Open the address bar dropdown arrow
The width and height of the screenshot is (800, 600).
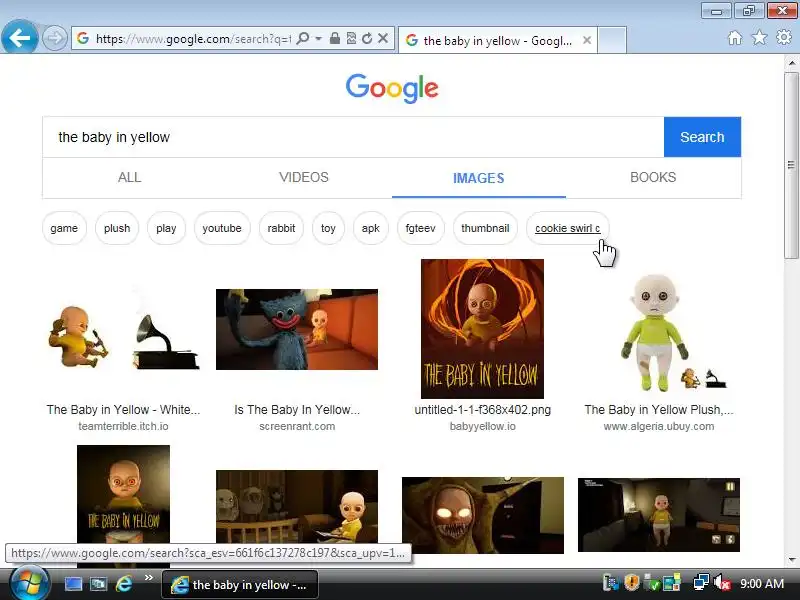[x=318, y=38]
